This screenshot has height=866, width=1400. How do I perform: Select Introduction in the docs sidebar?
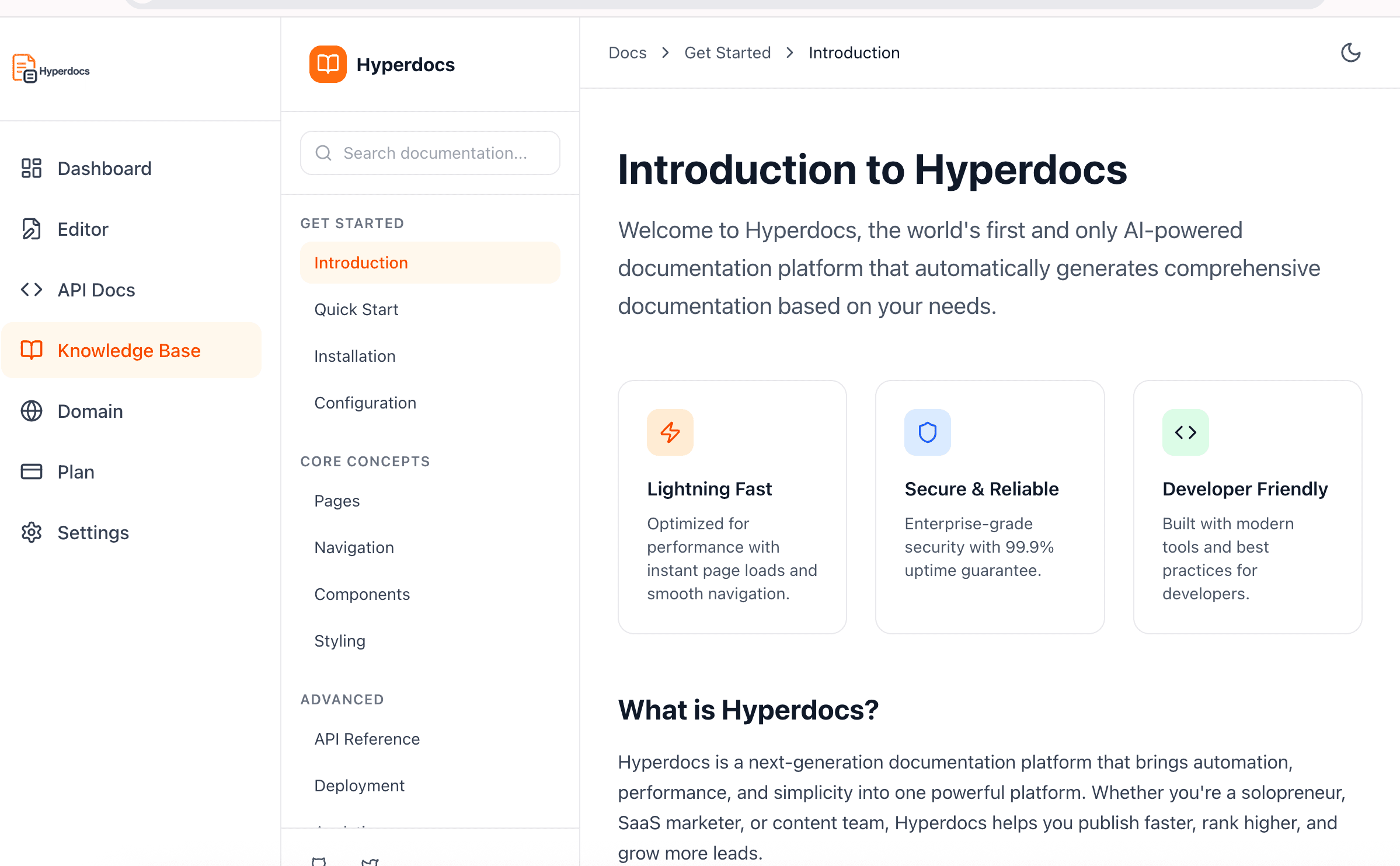point(360,262)
